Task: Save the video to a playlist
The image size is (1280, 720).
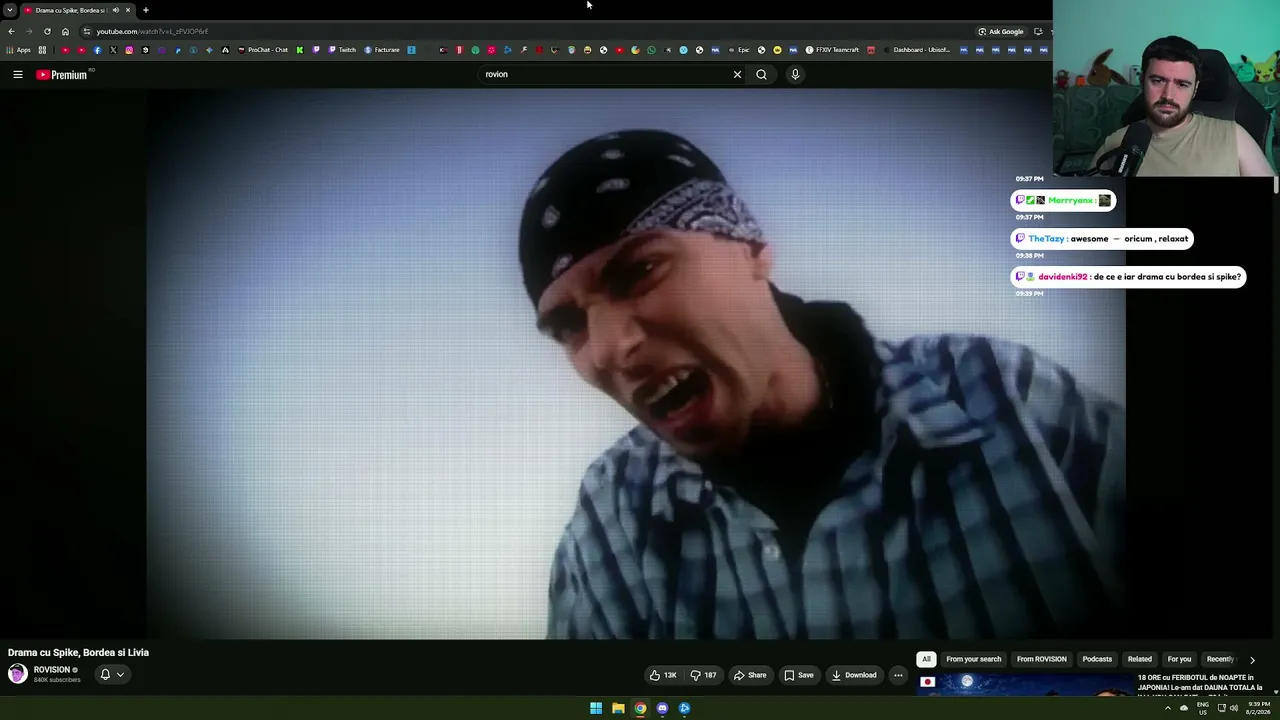Action: [798, 675]
